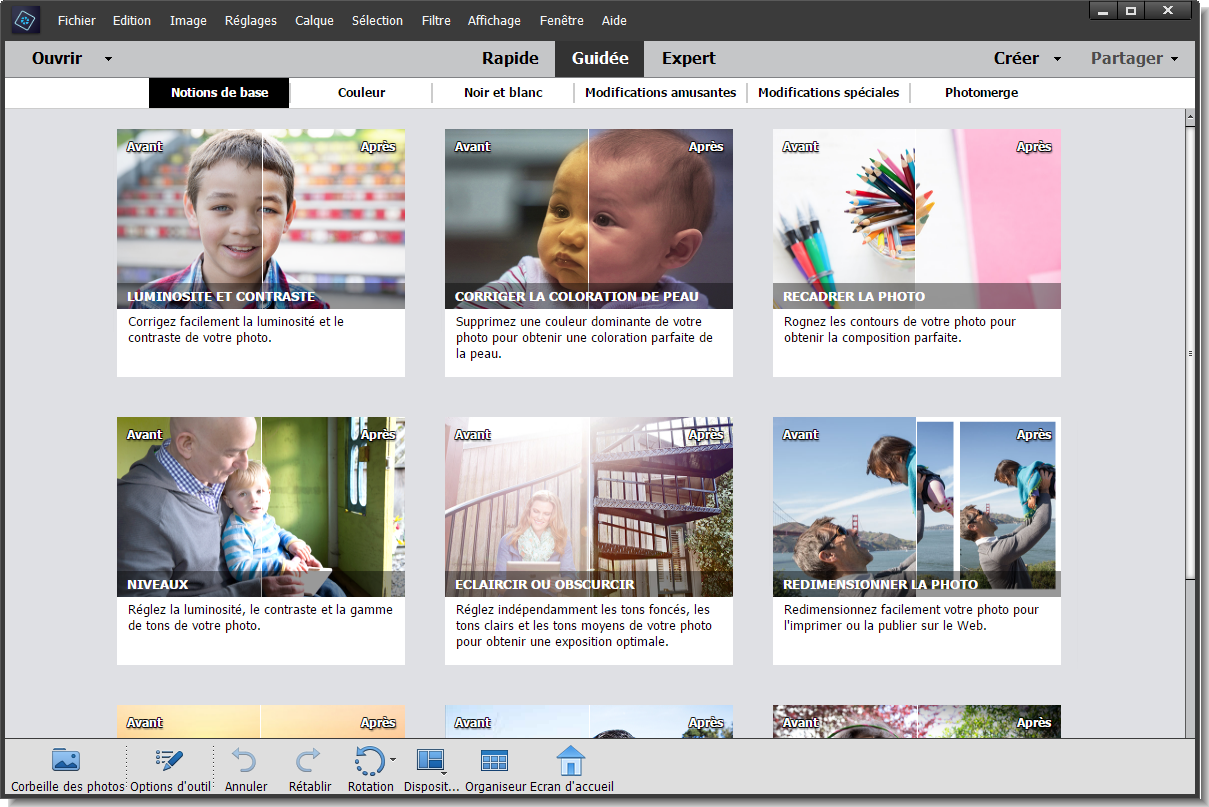Select the Notions de base category
Screen dimensions: 1209x807
pyautogui.click(x=220, y=92)
